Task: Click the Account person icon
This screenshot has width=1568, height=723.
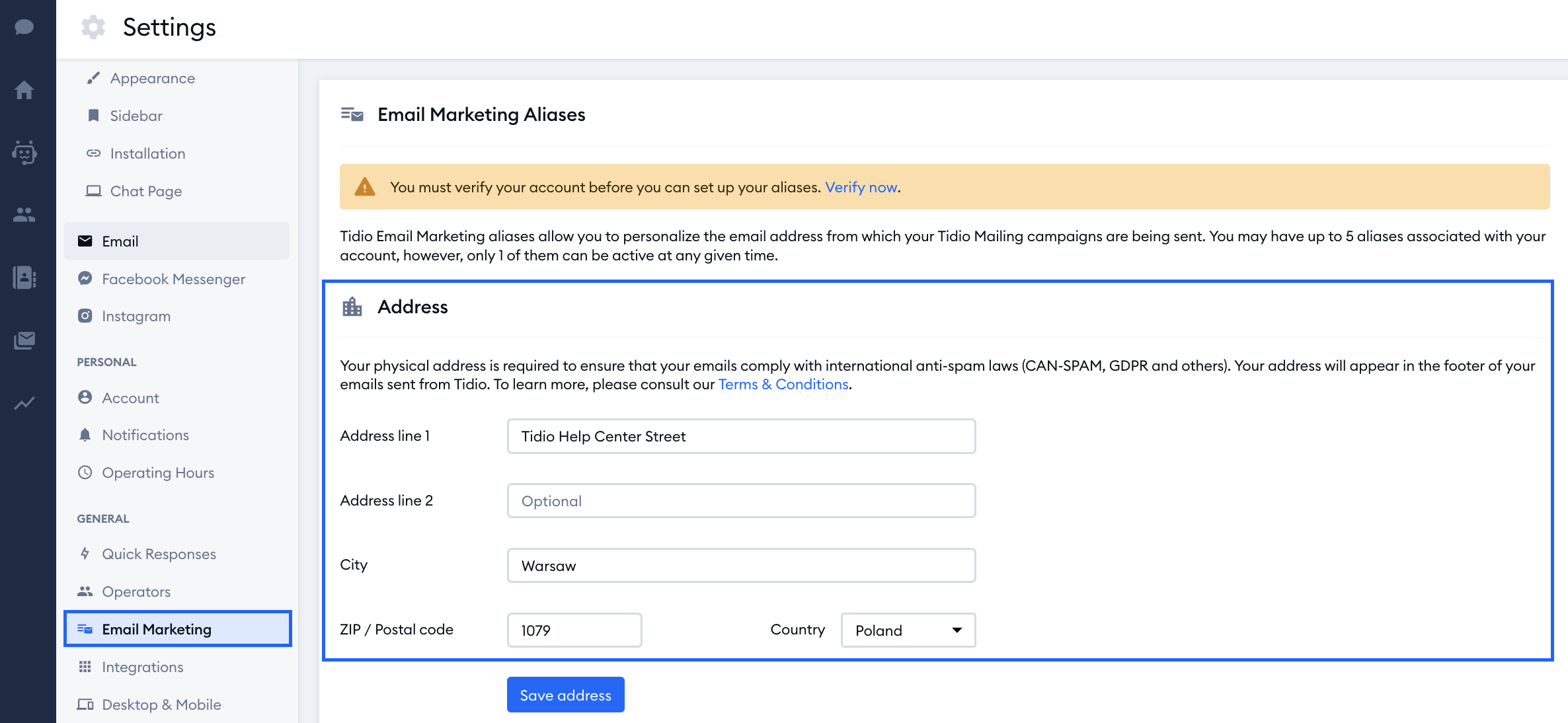Action: click(85, 397)
